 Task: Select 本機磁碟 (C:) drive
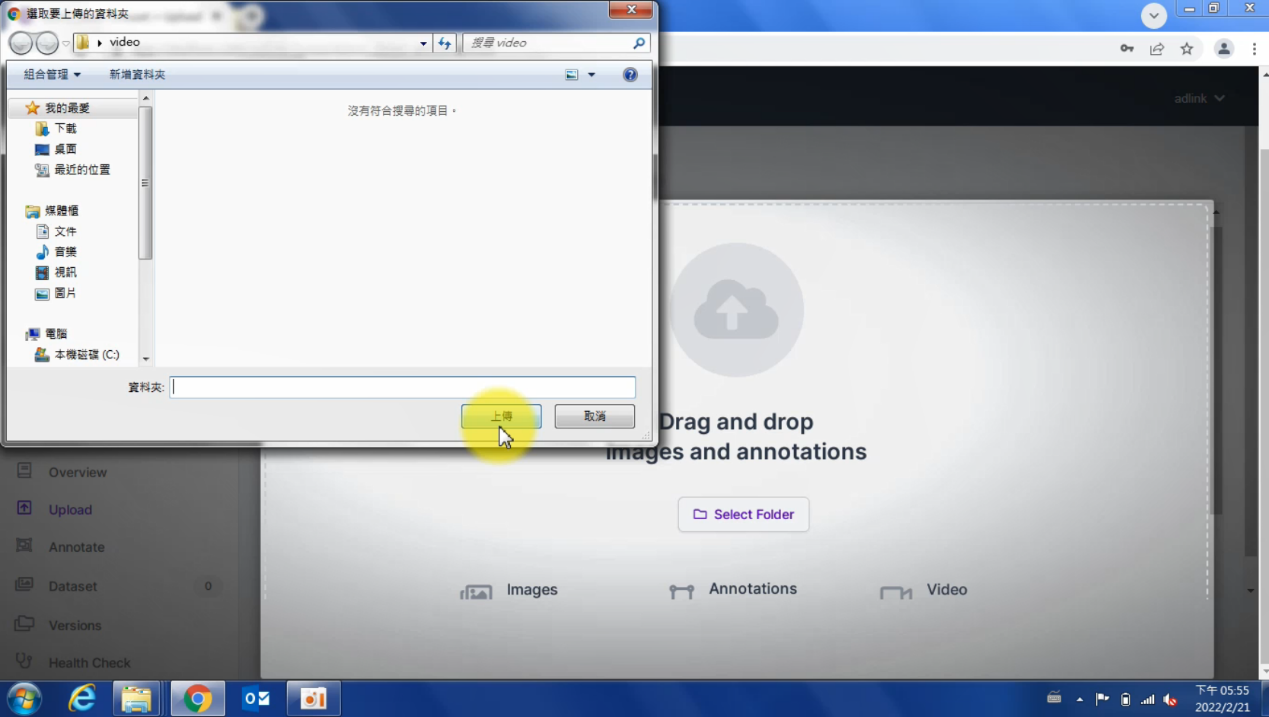(86, 355)
